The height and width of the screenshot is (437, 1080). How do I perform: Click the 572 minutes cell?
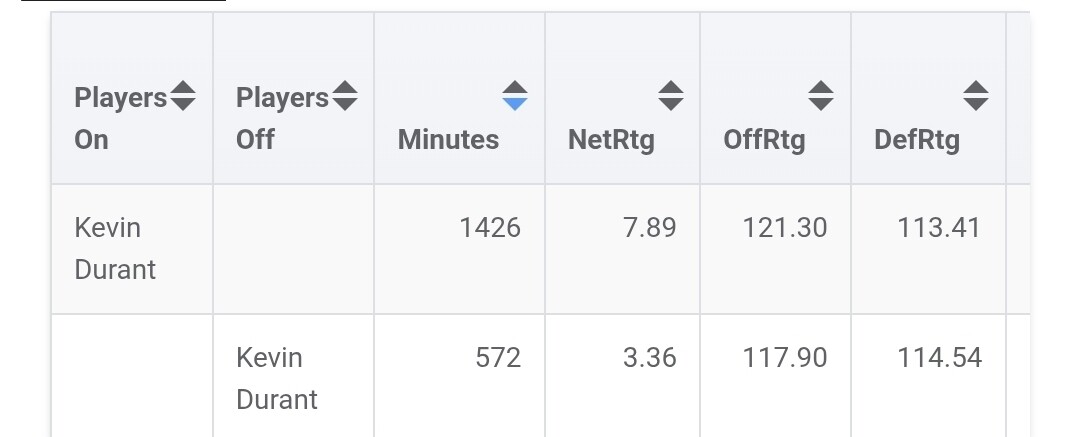click(x=498, y=358)
